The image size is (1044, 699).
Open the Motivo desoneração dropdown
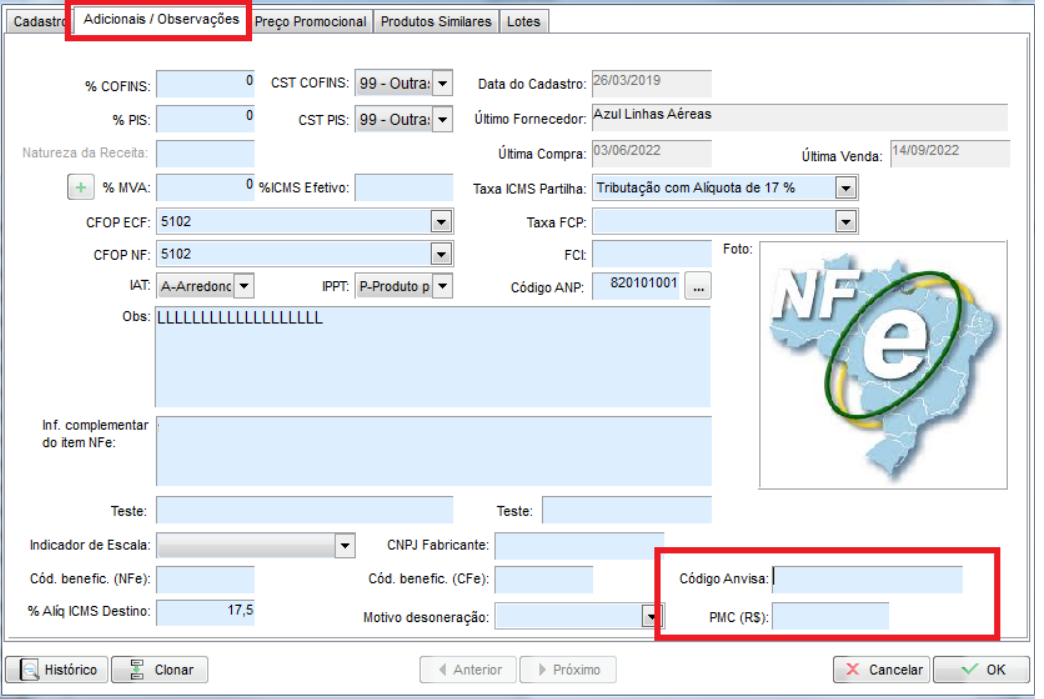[x=647, y=618]
